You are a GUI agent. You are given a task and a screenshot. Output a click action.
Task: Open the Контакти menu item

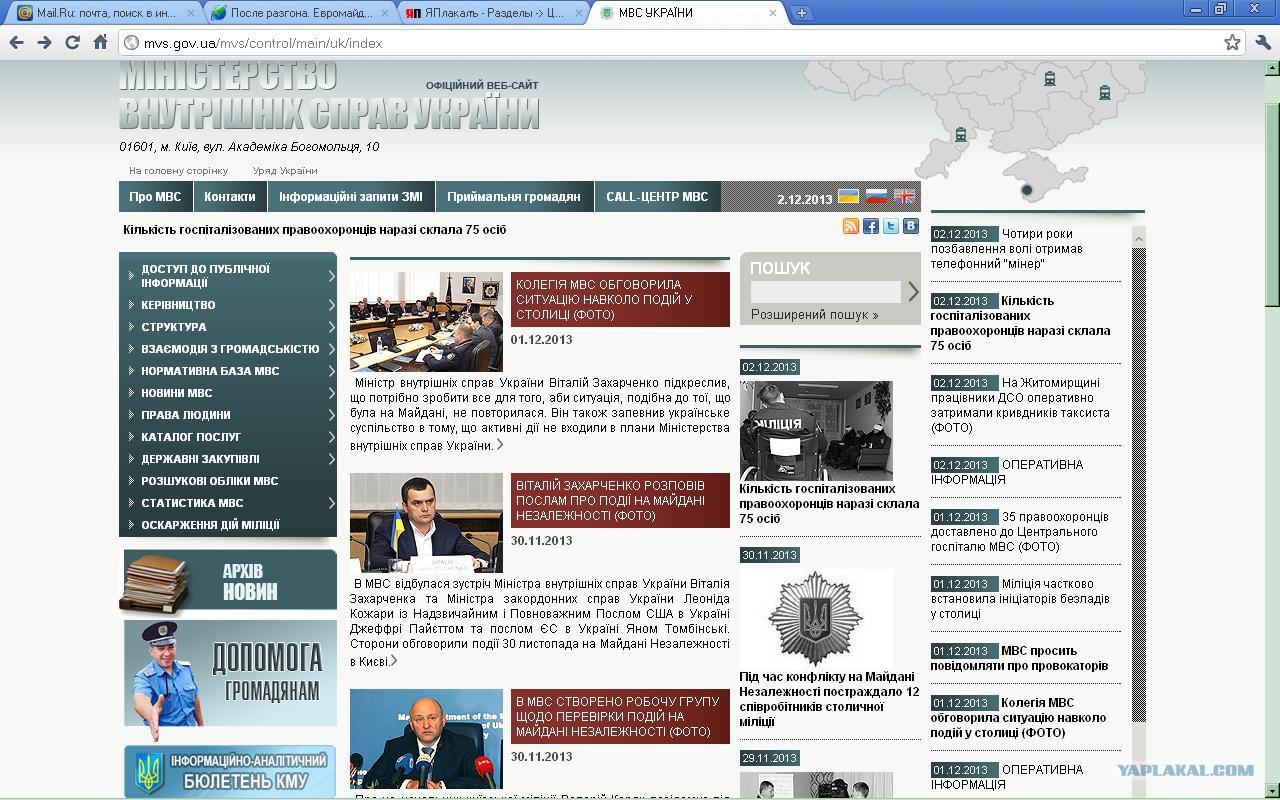230,197
